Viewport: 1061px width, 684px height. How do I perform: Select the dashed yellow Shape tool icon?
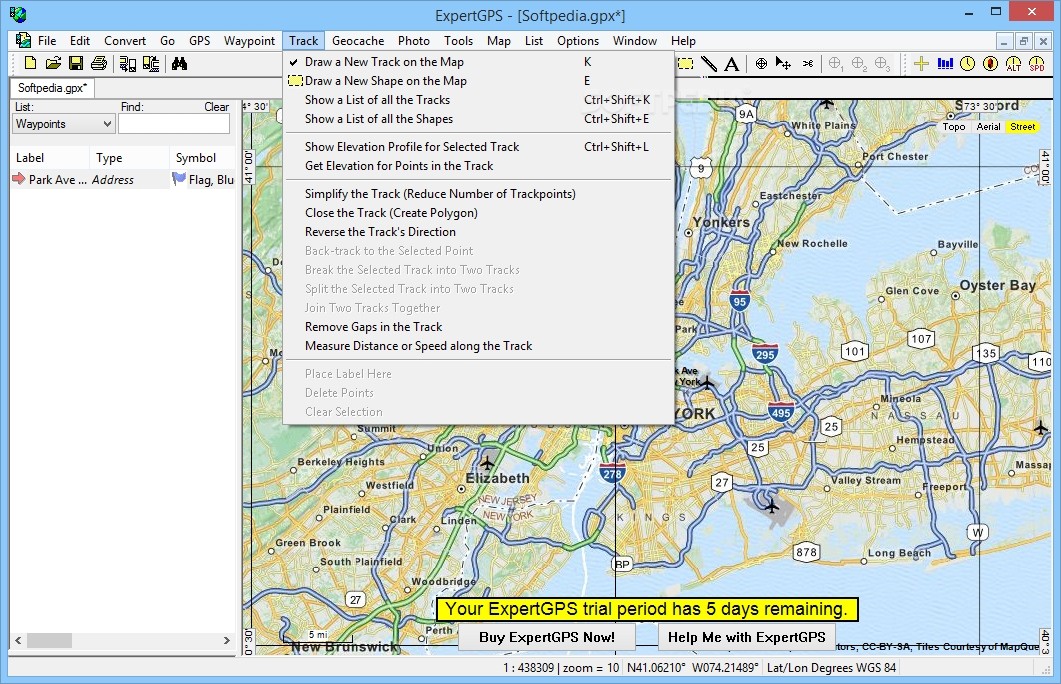coord(686,64)
